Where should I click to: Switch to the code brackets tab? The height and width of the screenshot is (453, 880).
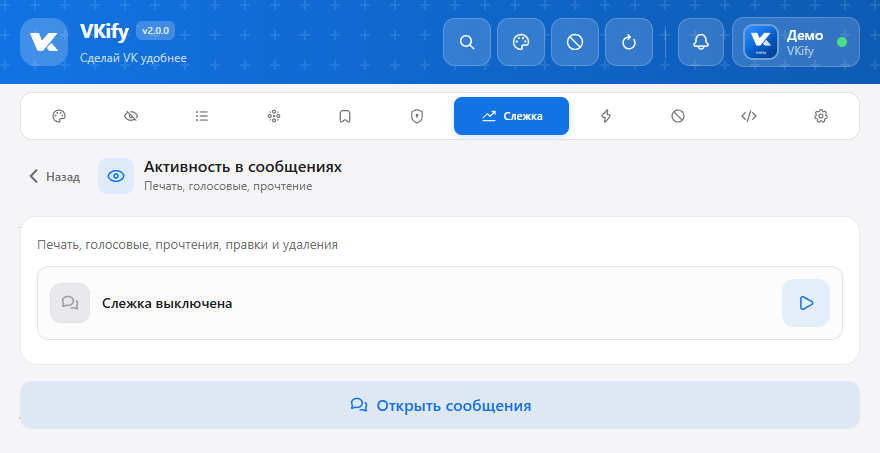coord(749,116)
